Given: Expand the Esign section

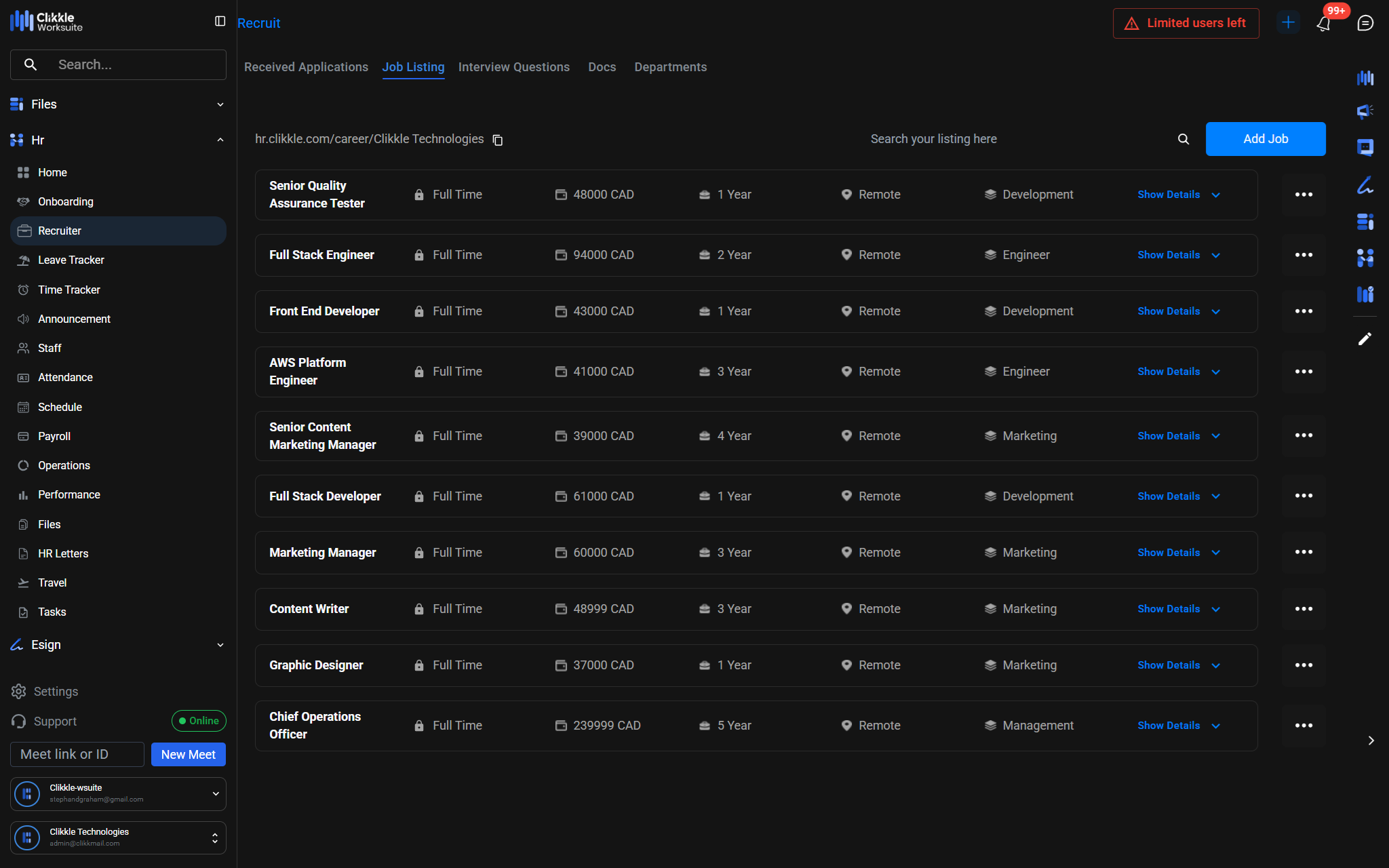Looking at the screenshot, I should click(x=220, y=645).
